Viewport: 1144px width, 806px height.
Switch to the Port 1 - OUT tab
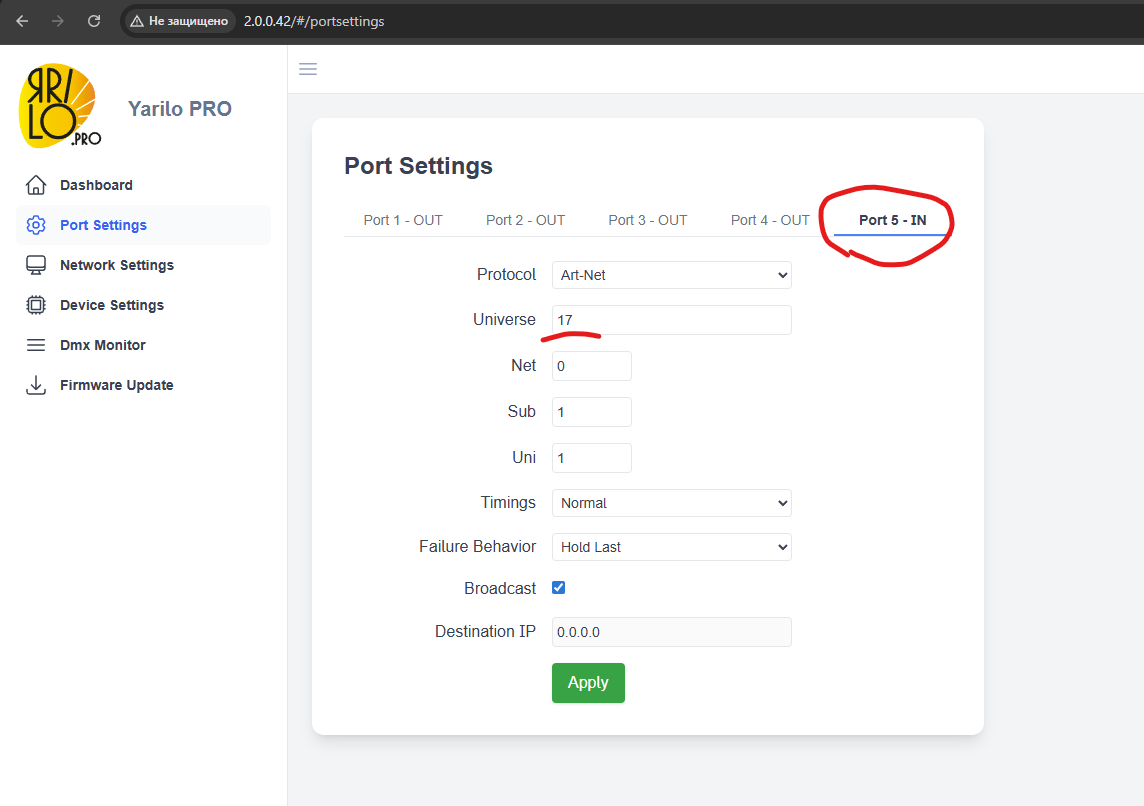pyautogui.click(x=403, y=220)
